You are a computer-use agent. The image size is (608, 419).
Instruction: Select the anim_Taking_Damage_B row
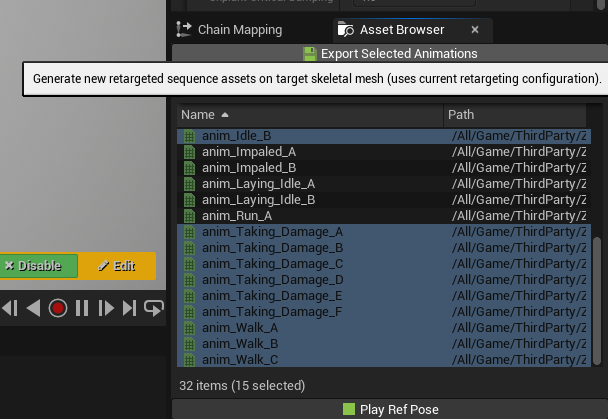click(x=384, y=248)
